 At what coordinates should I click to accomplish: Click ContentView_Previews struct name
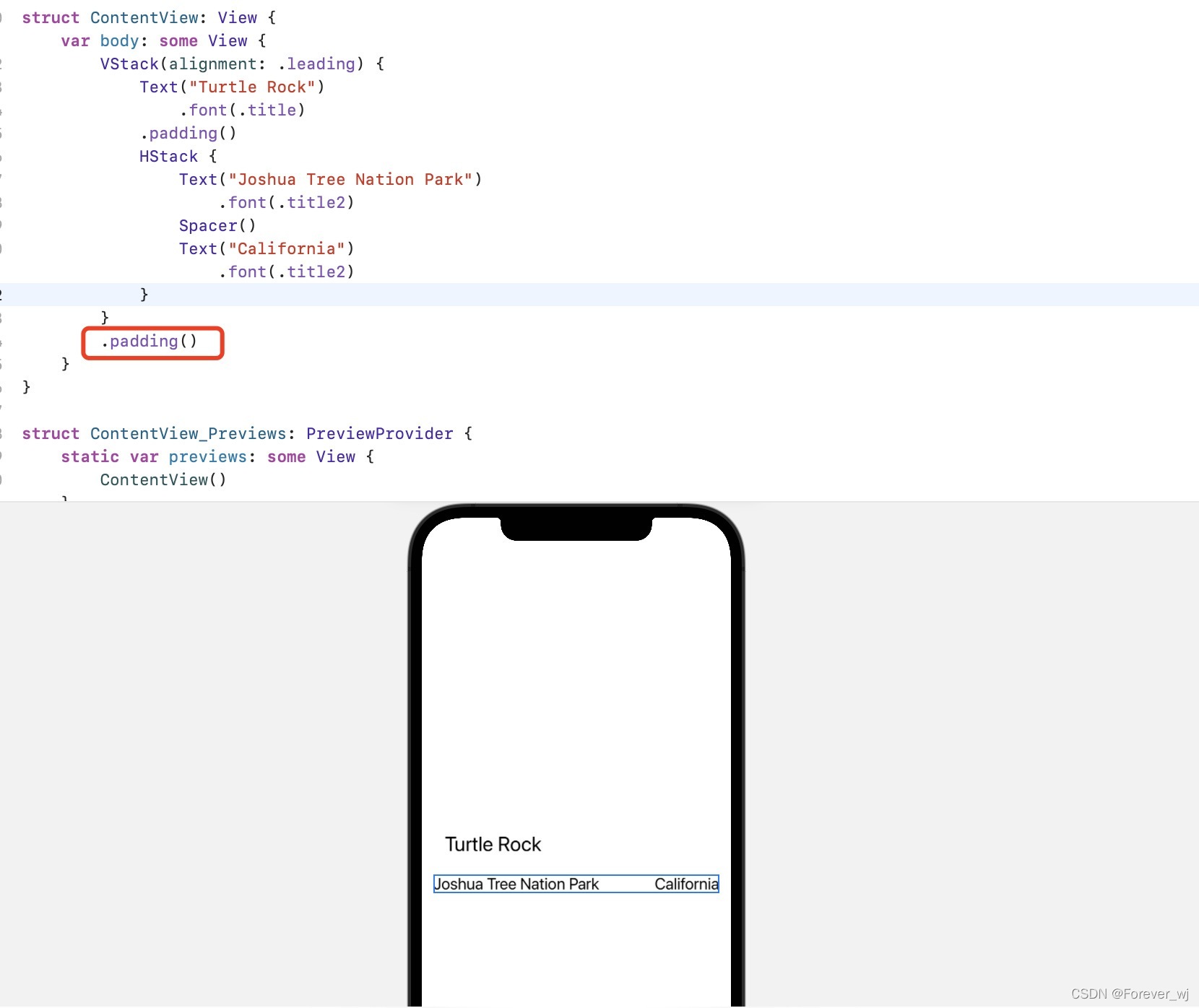pos(189,434)
